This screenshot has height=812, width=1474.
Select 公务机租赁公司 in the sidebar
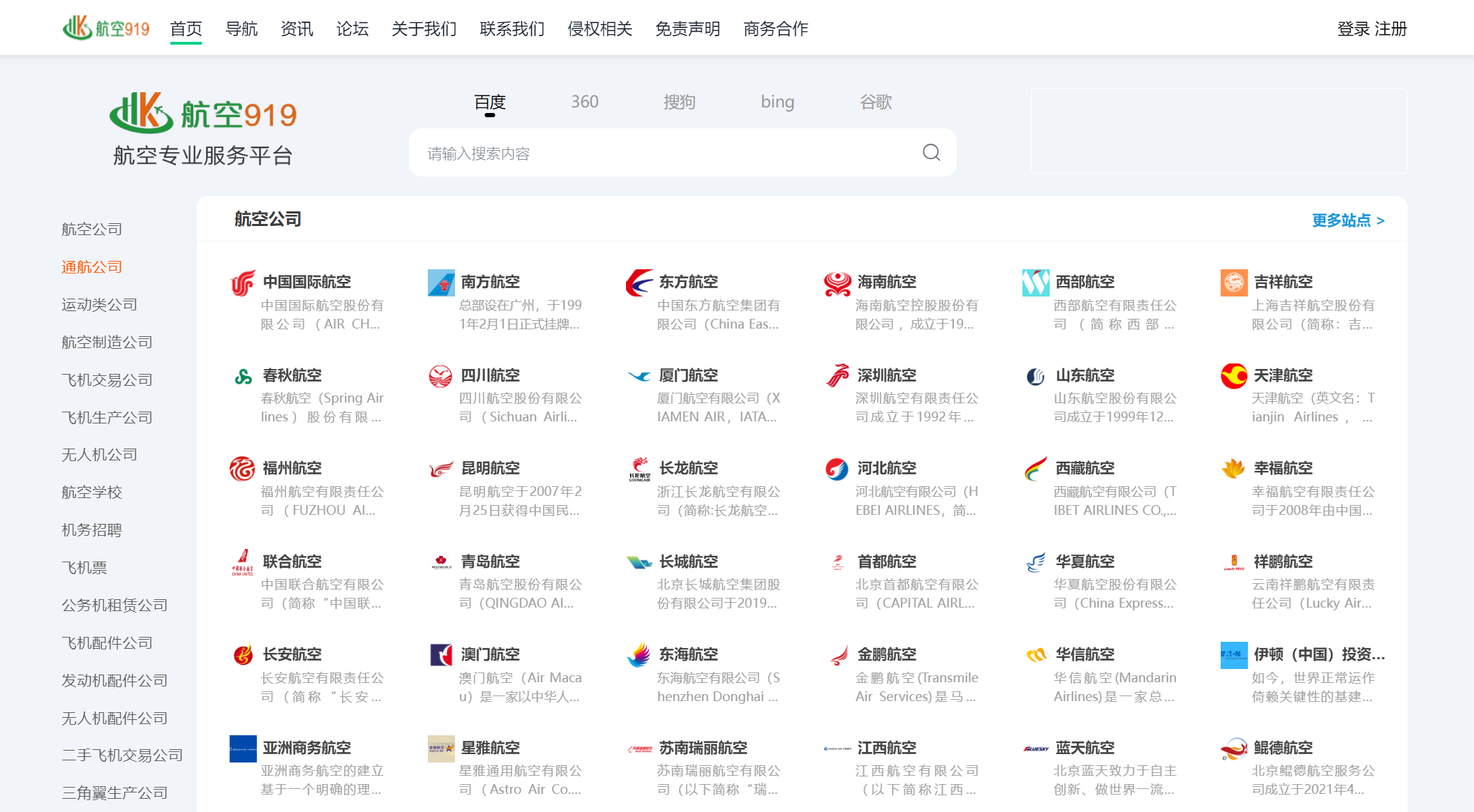115,606
